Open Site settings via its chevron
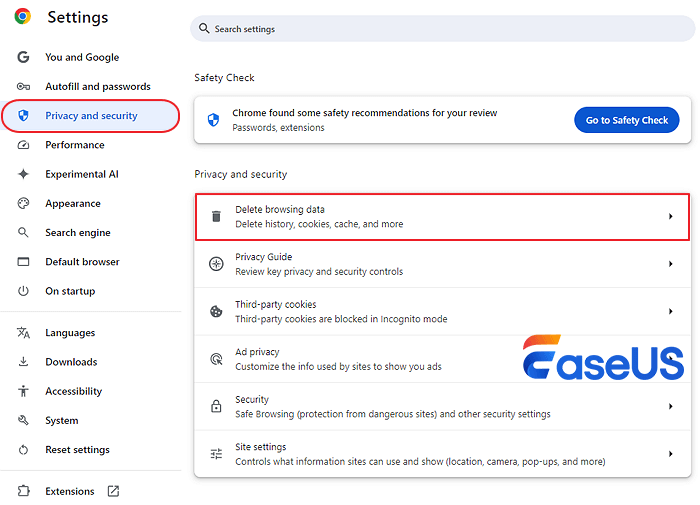This screenshot has width=700, height=505. (x=670, y=454)
